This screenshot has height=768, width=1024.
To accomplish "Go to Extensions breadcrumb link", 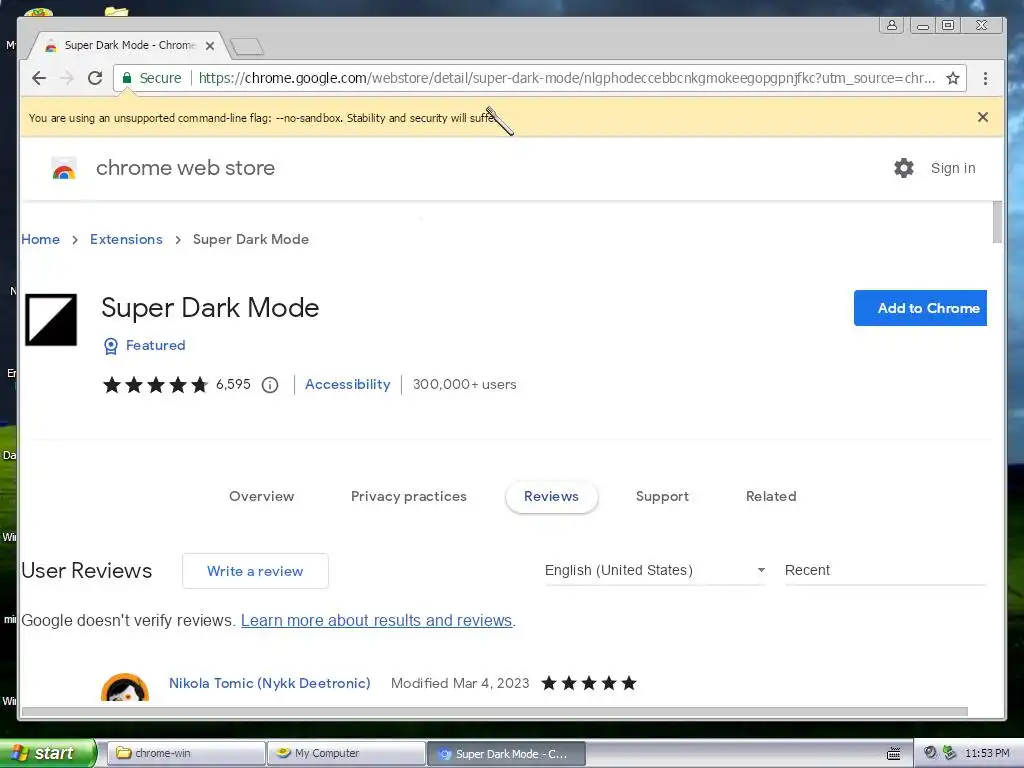I will coord(126,240).
